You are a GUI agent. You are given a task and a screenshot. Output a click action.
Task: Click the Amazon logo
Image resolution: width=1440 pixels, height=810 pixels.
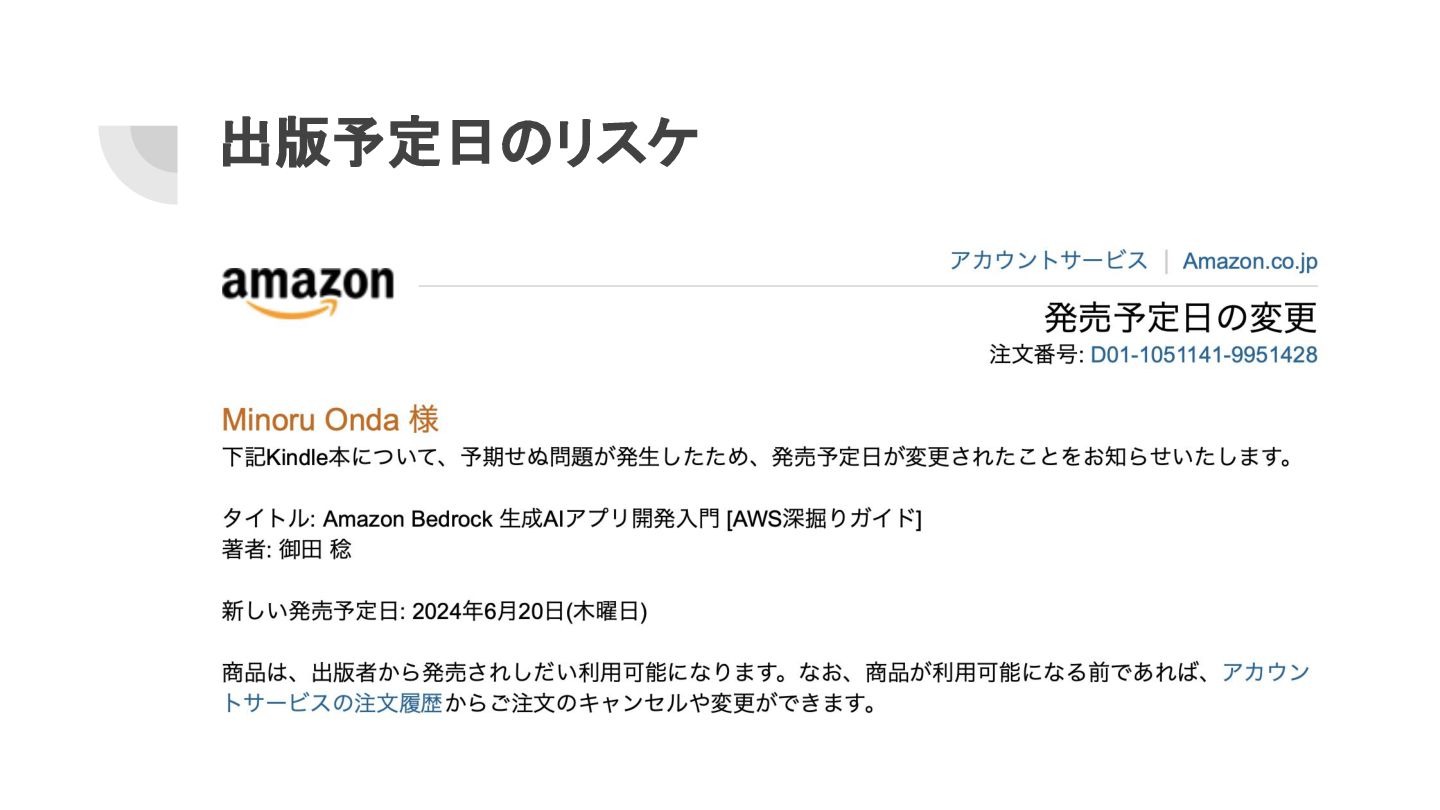[308, 291]
